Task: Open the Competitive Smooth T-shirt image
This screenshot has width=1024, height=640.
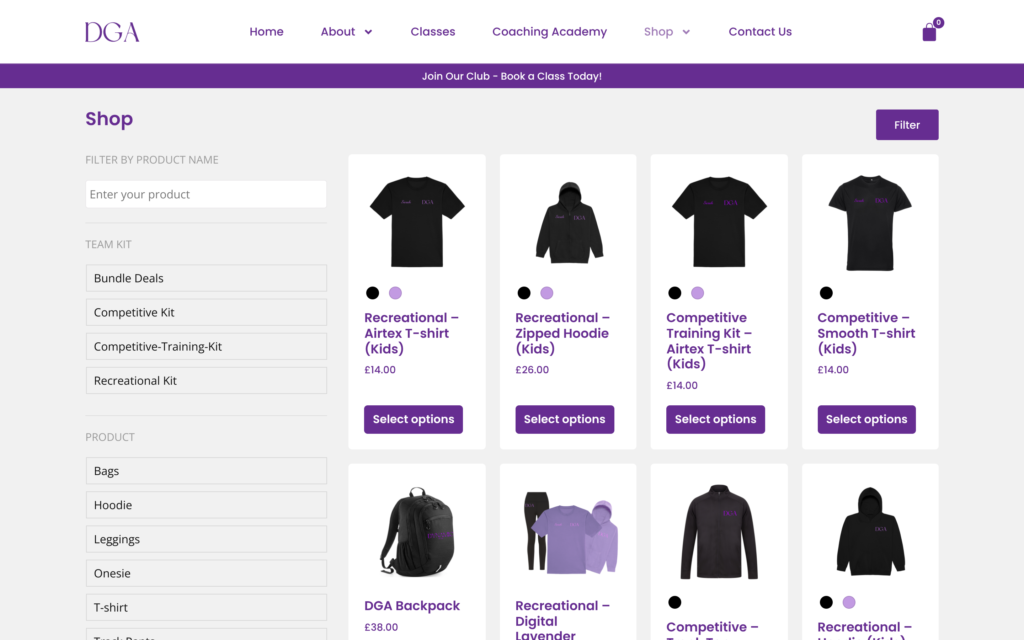Action: pos(870,222)
